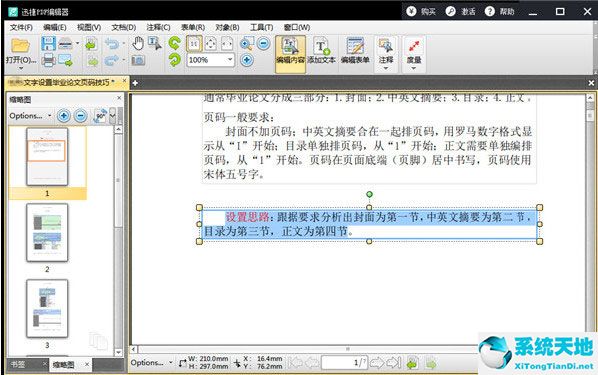
Task: Rotate the page clockwise with the lower green arrow
Action: click(175, 60)
